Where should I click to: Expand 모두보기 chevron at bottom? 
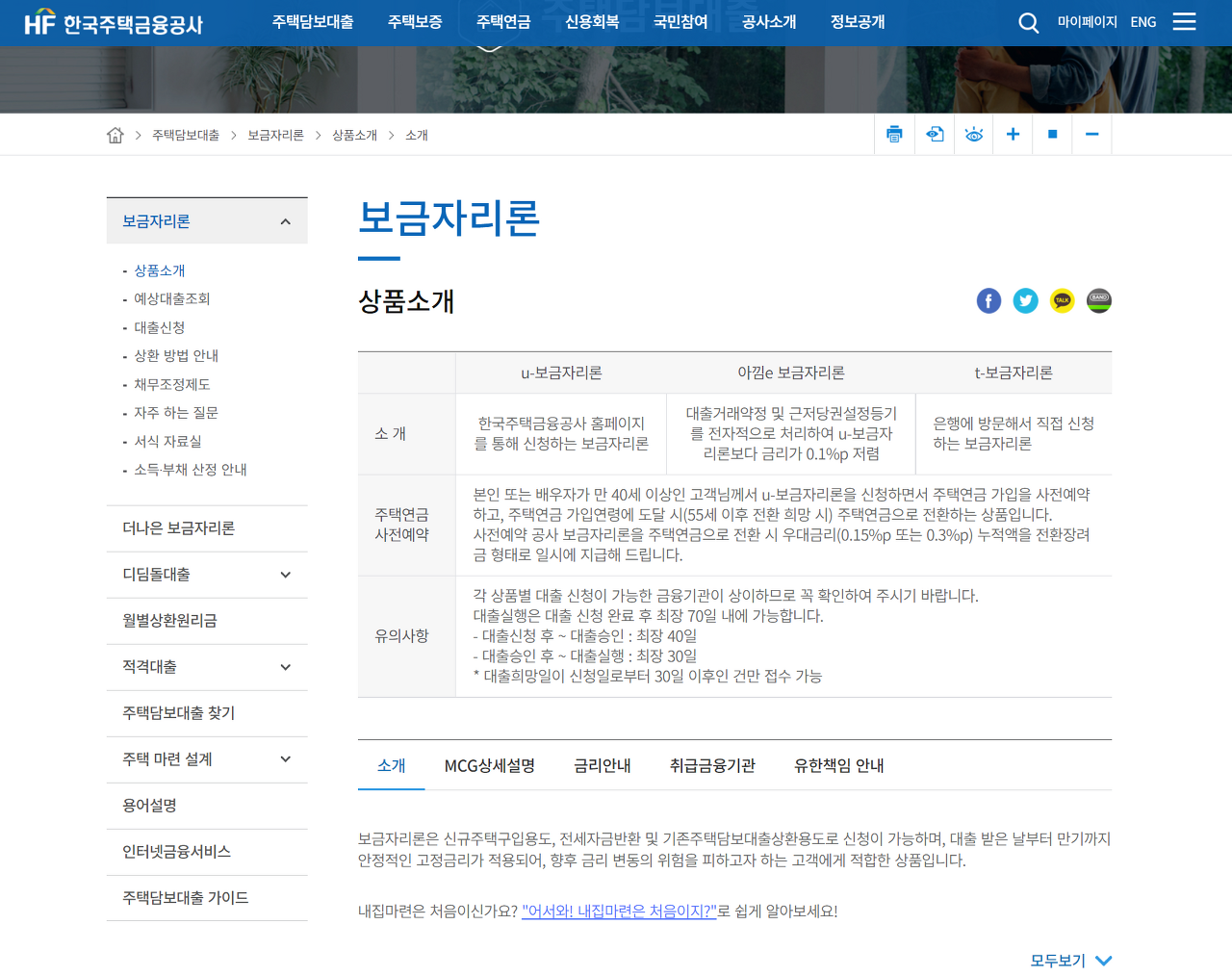pos(1103,961)
